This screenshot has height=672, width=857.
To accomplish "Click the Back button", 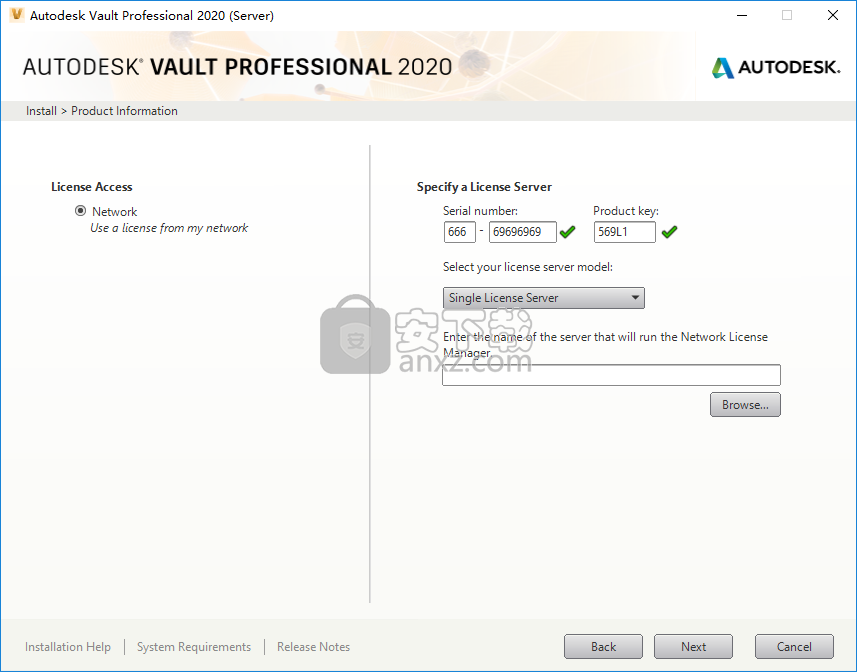I will 603,647.
